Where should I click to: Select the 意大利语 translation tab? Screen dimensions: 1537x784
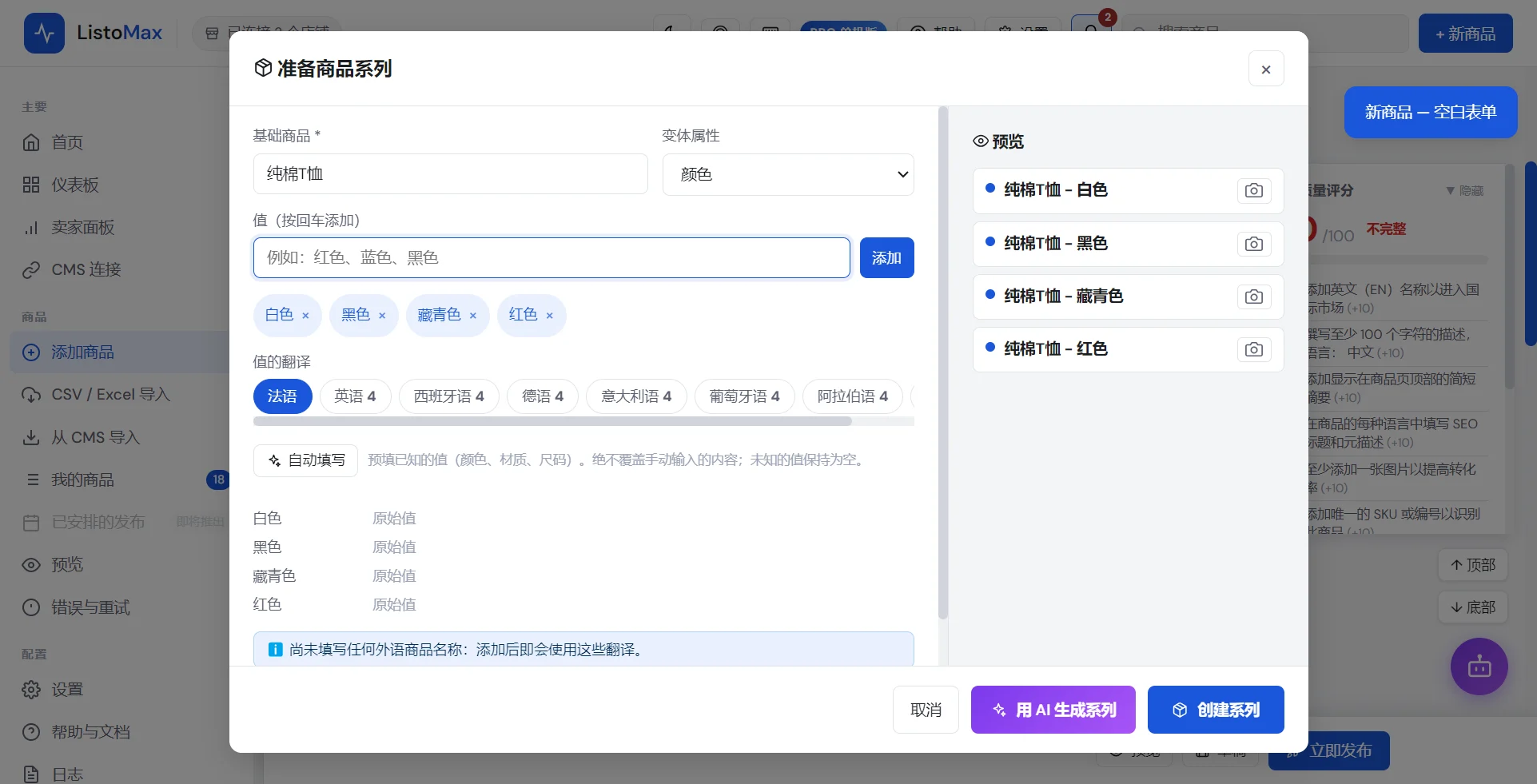tap(636, 396)
